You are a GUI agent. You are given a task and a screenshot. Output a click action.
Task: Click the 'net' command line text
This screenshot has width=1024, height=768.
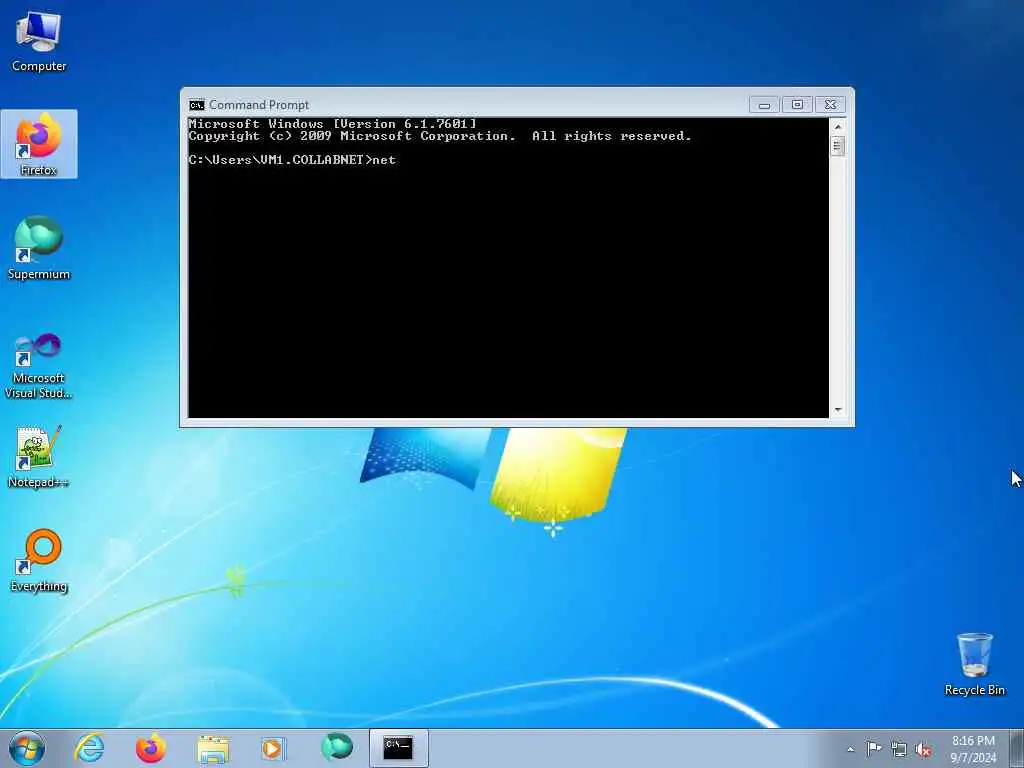coord(384,160)
